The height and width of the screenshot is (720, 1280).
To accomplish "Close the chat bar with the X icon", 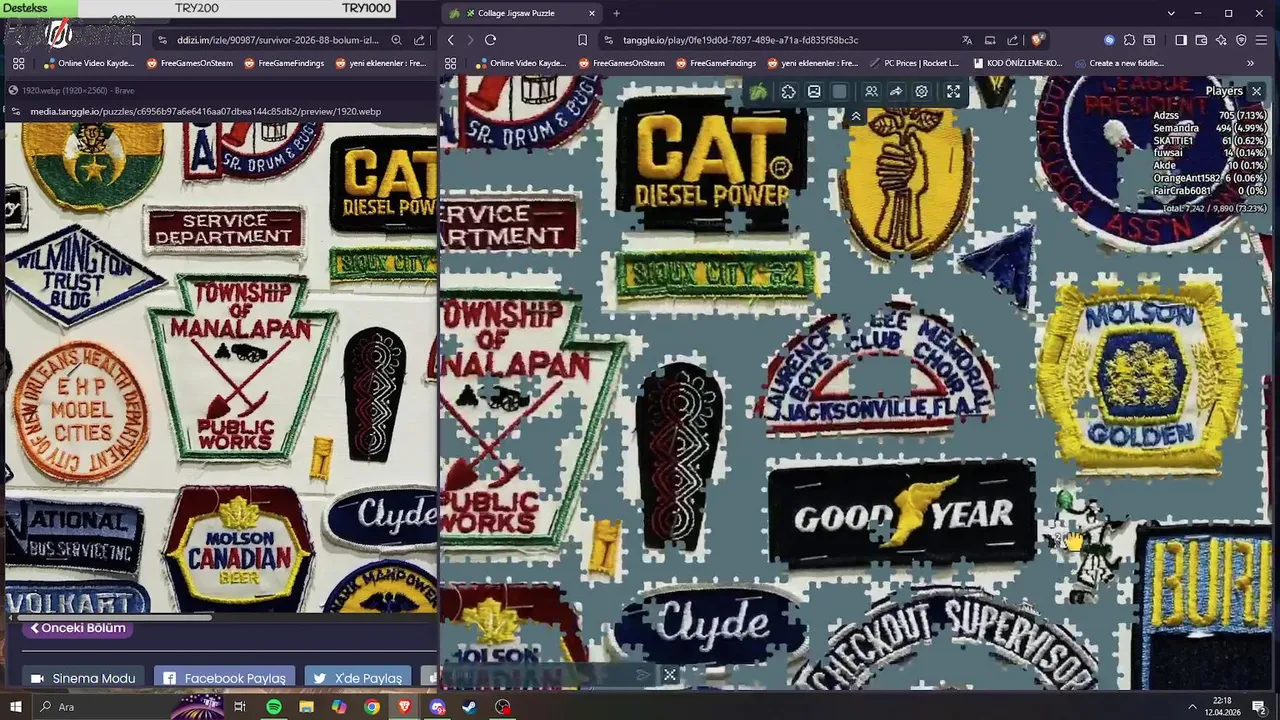I will (669, 675).
